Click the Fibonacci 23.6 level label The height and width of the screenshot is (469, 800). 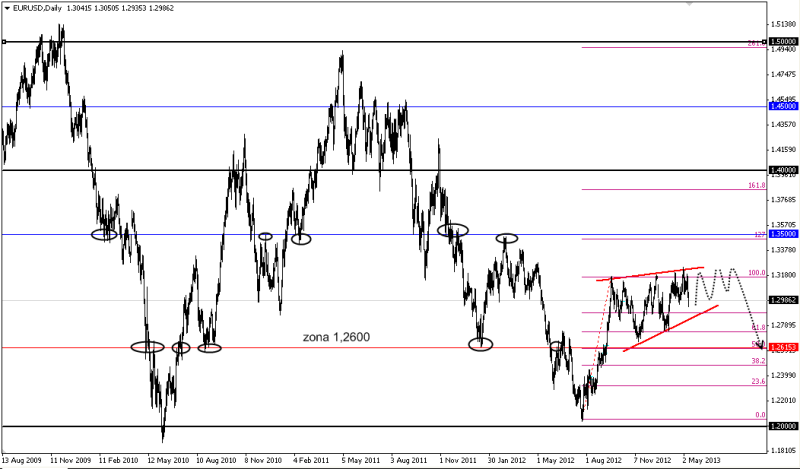click(757, 381)
